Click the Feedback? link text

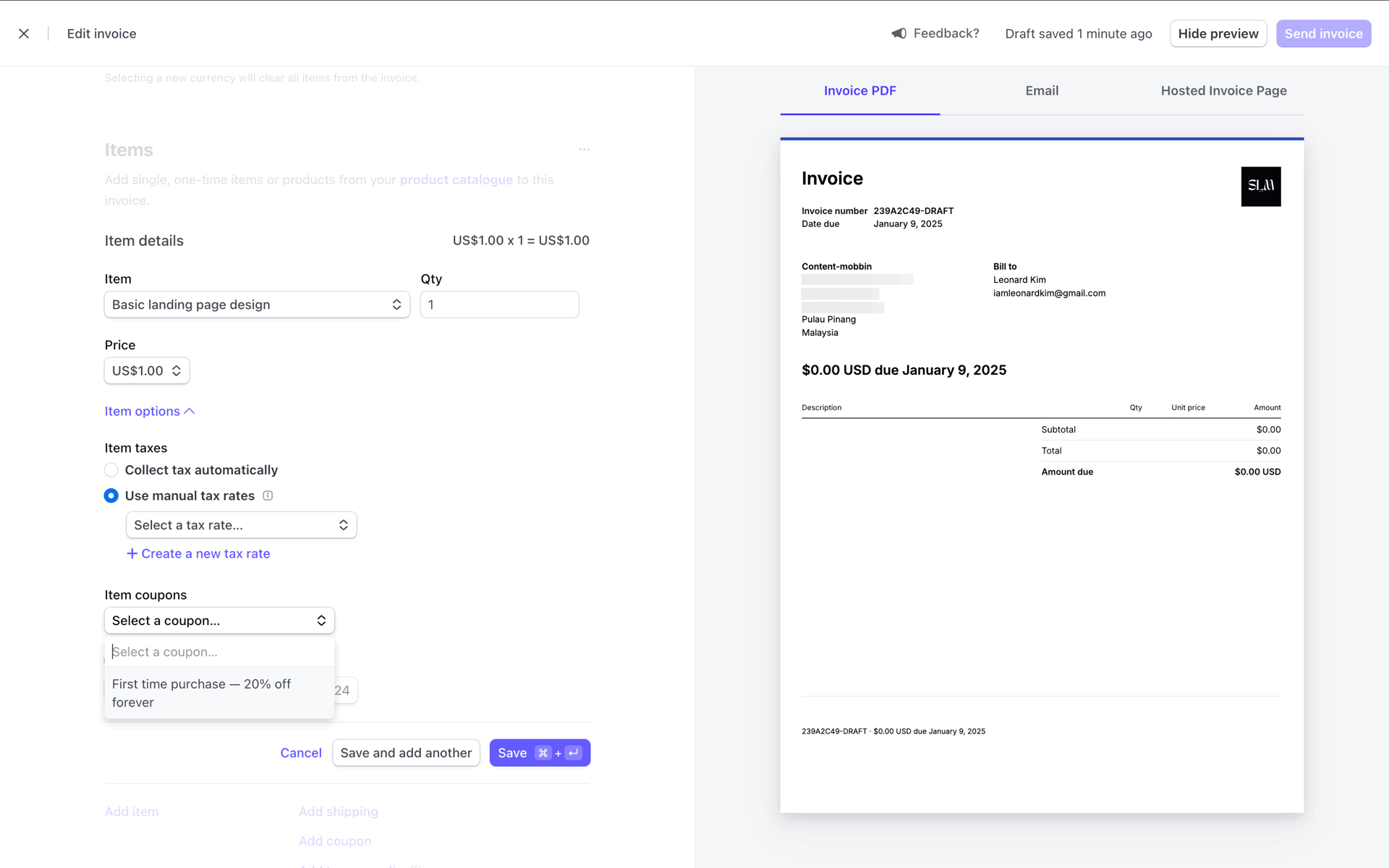(x=946, y=33)
